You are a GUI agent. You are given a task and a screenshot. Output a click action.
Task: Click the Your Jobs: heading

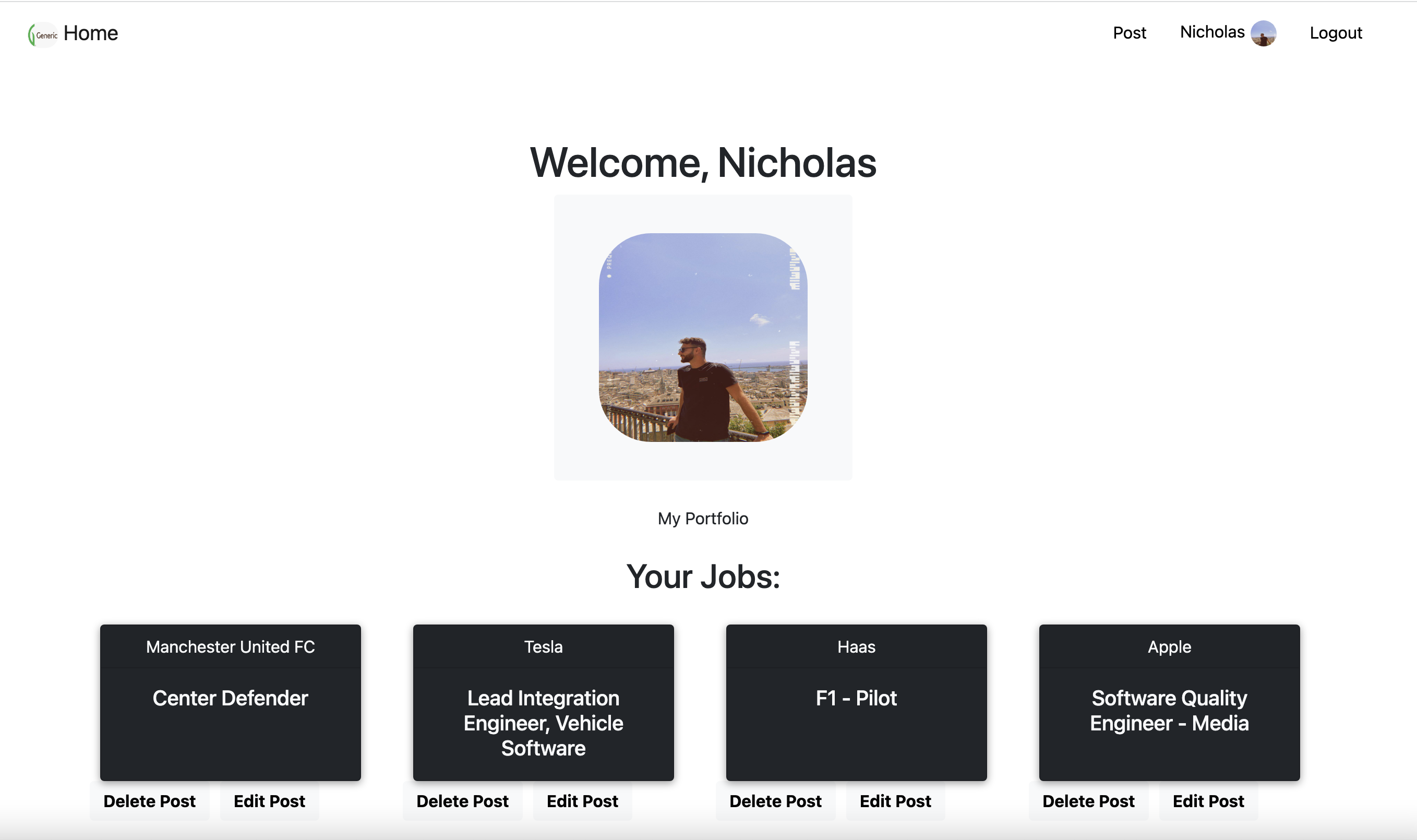pyautogui.click(x=703, y=577)
